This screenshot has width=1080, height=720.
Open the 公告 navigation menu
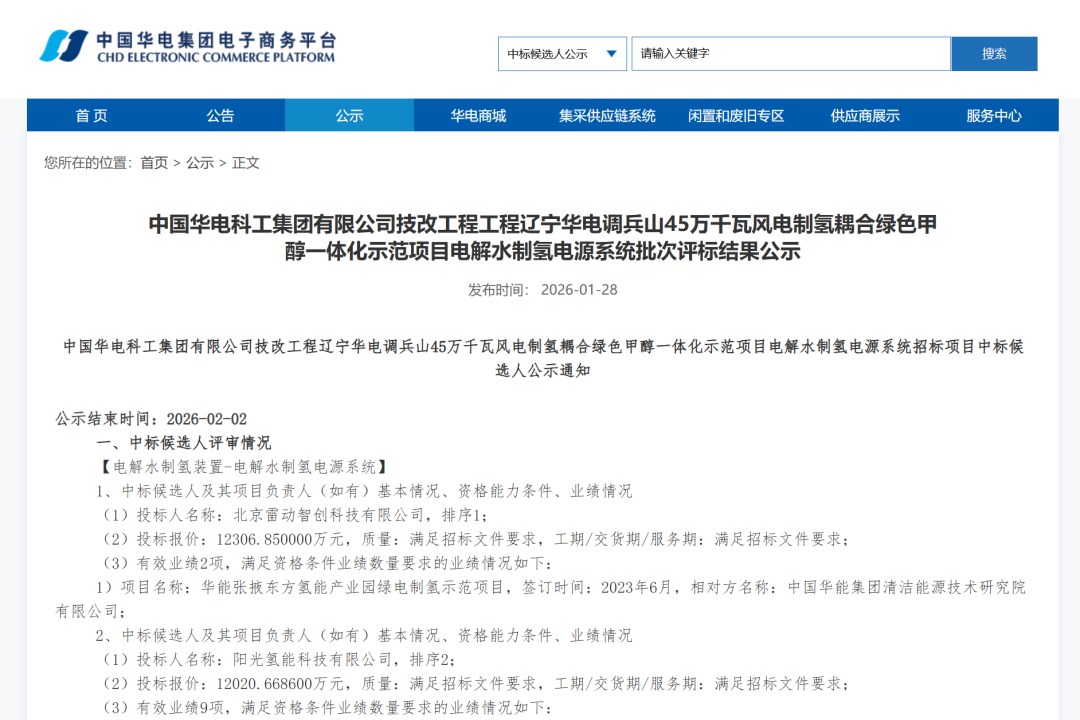(221, 115)
